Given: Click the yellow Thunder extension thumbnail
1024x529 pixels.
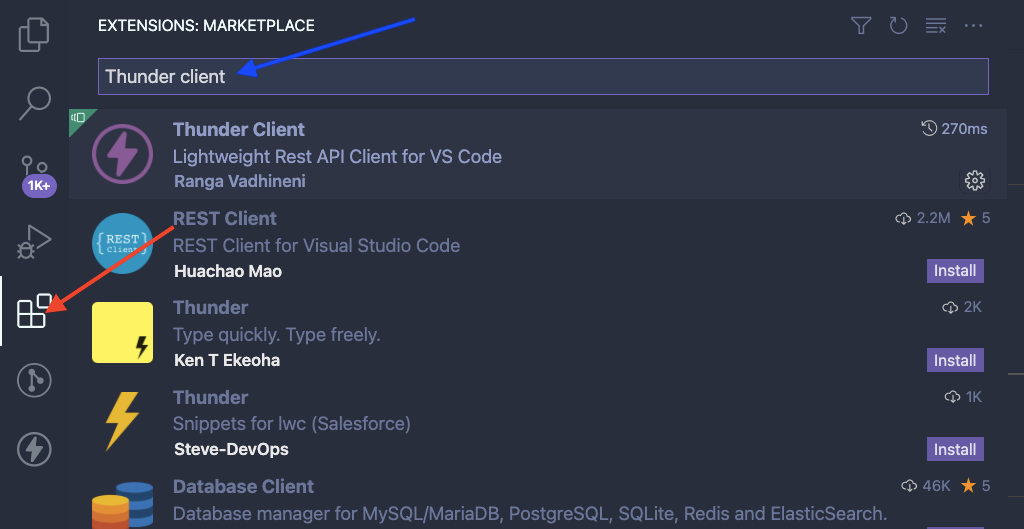Looking at the screenshot, I should (x=123, y=332).
